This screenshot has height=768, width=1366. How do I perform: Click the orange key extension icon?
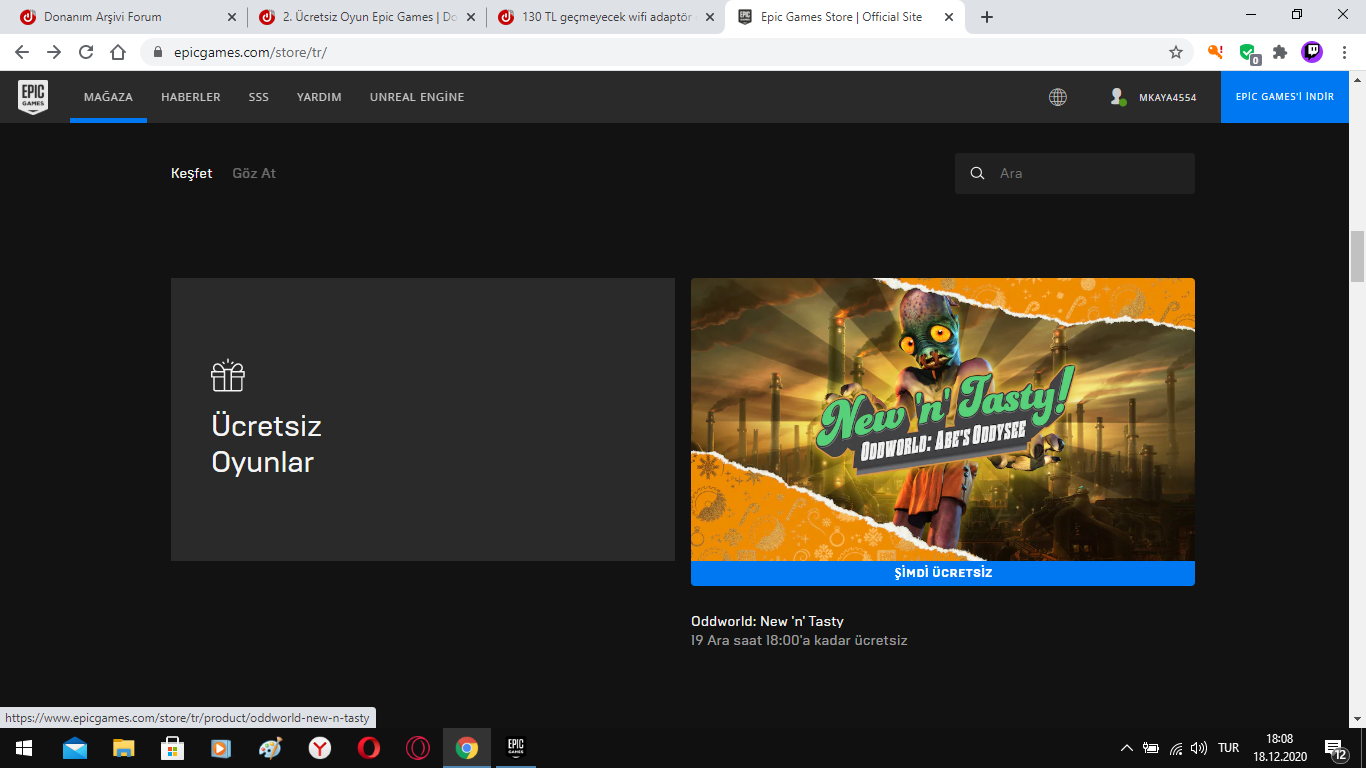[x=1216, y=52]
